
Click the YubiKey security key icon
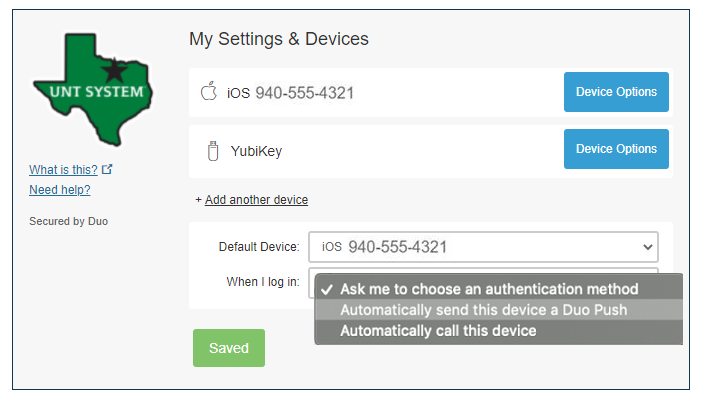pyautogui.click(x=211, y=151)
